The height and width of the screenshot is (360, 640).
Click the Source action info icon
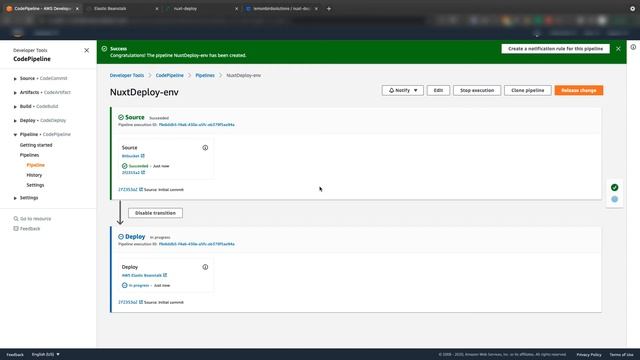pyautogui.click(x=205, y=148)
